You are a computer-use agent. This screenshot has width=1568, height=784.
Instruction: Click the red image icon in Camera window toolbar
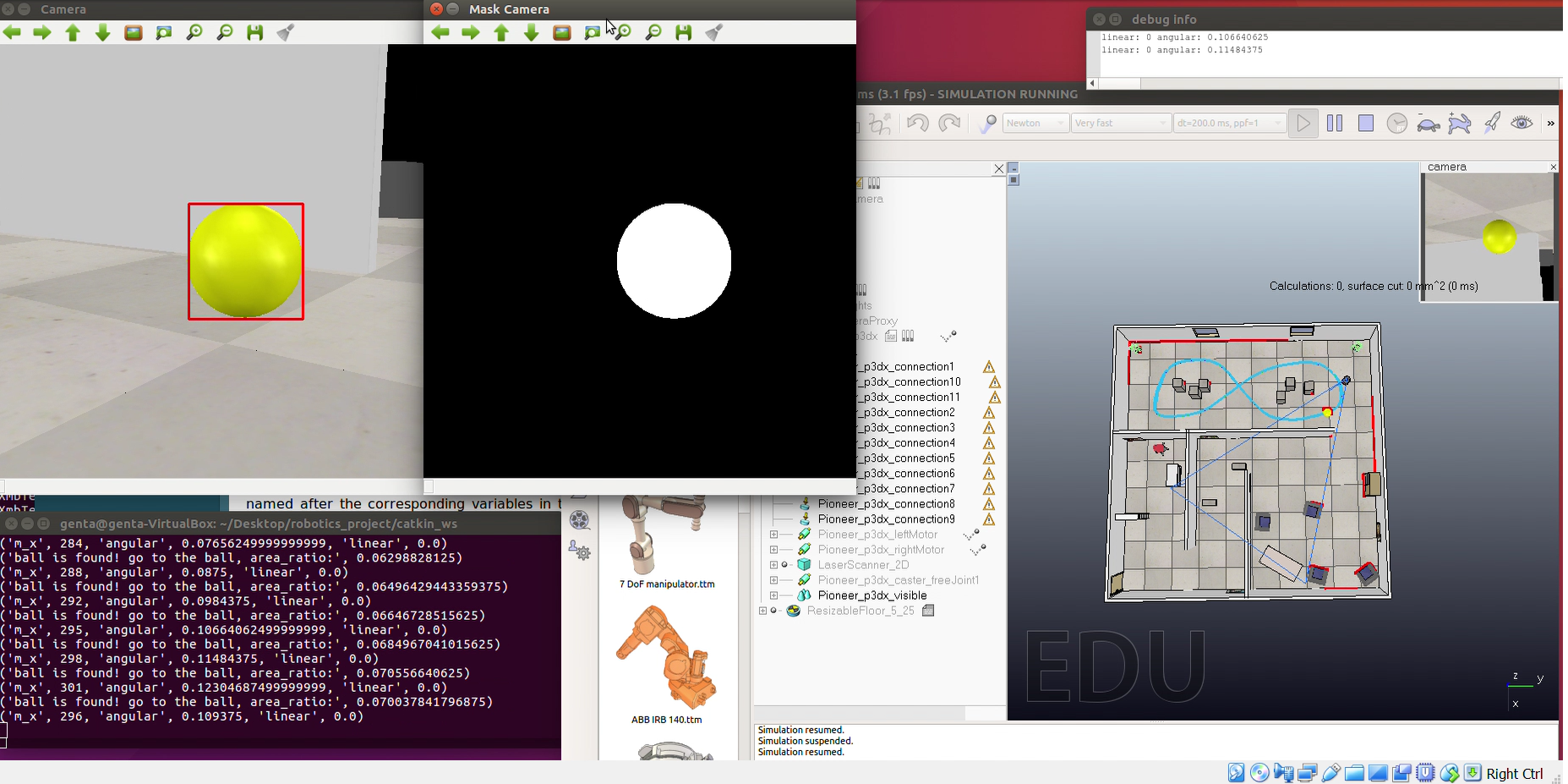coord(134,33)
